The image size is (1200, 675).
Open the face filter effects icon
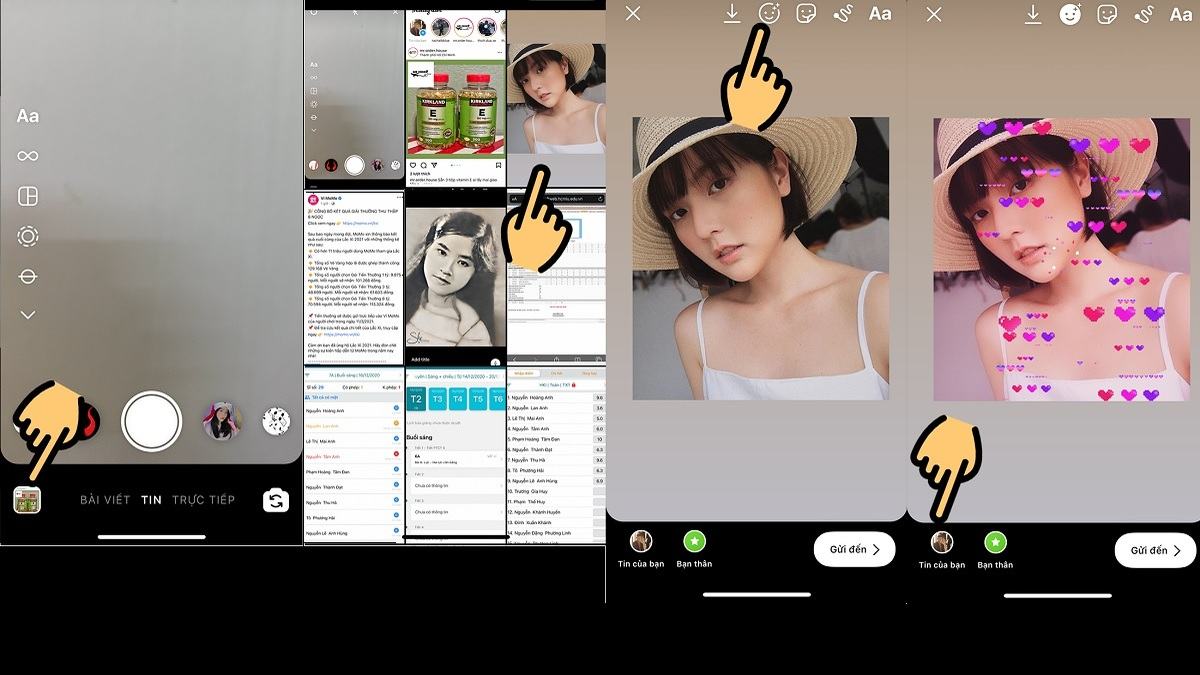click(x=767, y=14)
